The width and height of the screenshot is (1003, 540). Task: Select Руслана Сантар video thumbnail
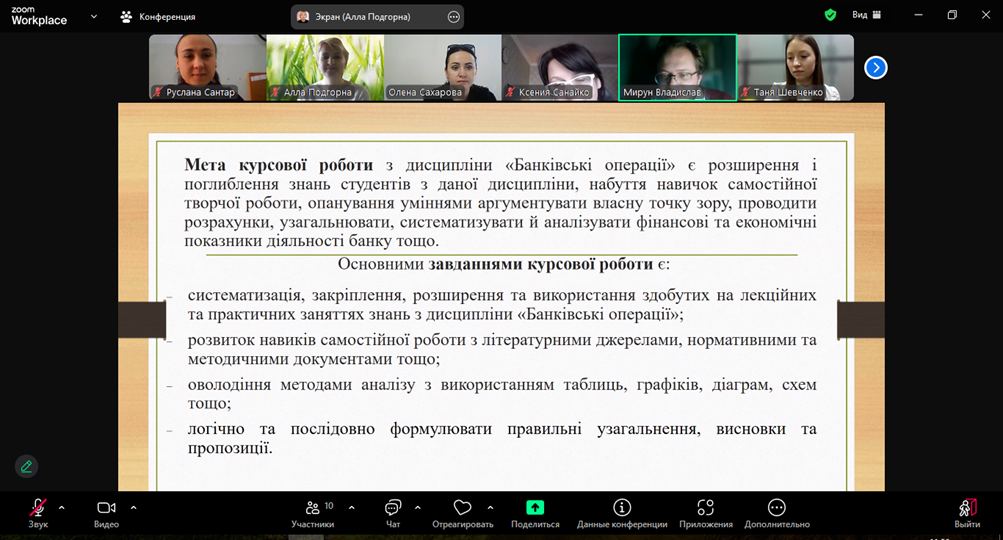click(x=207, y=67)
